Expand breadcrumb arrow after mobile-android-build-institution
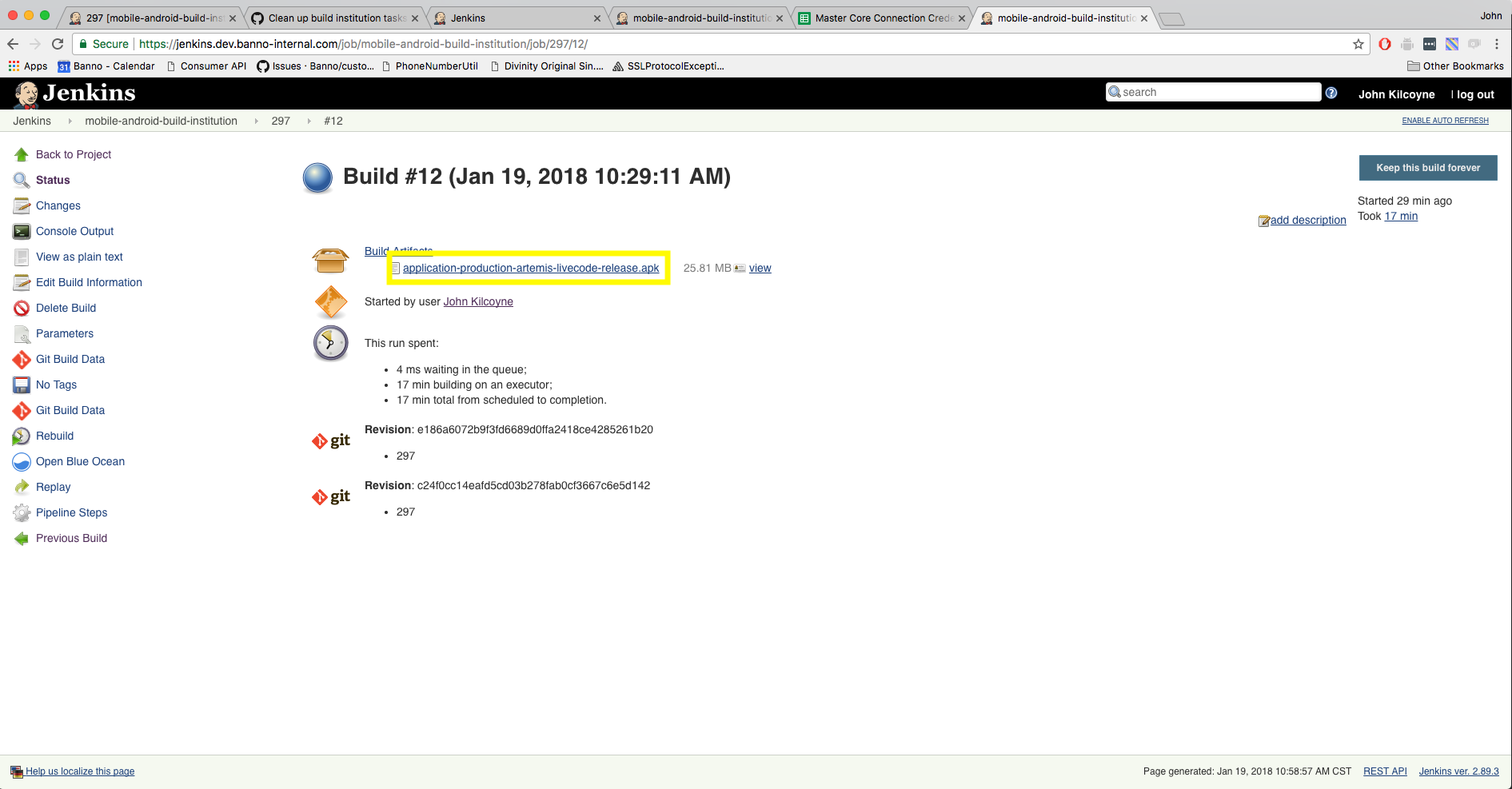Viewport: 1512px width, 789px height. tap(256, 121)
